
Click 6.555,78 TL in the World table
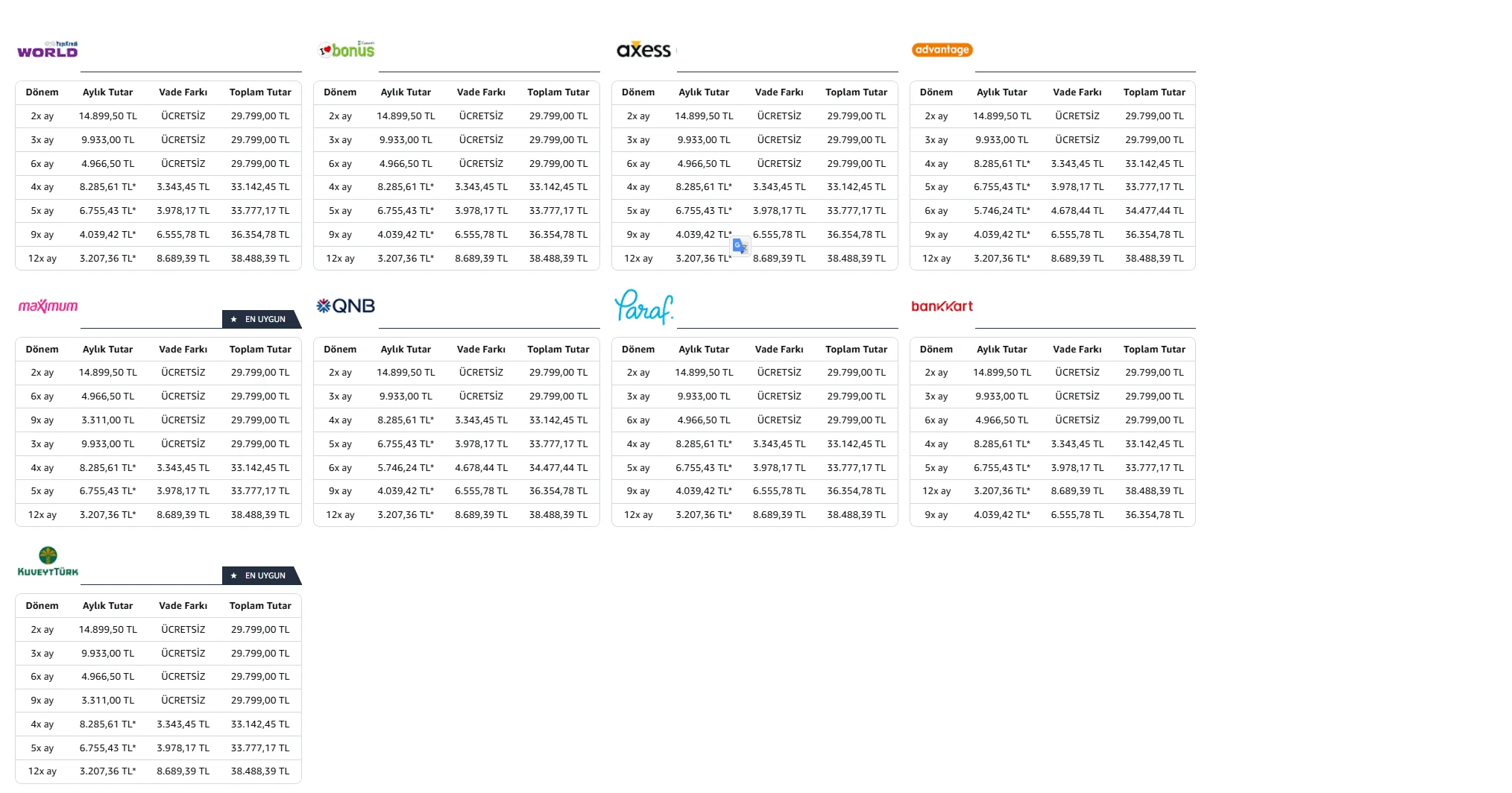183,235
